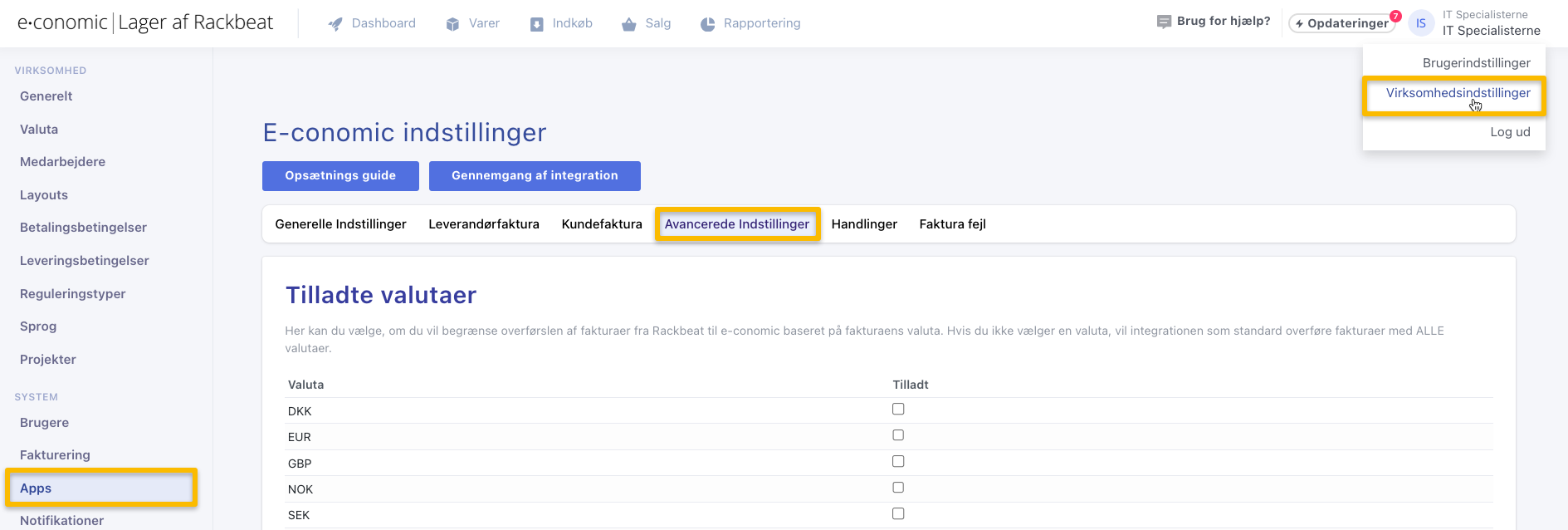Click the Rapportering pie chart icon

pyautogui.click(x=707, y=24)
